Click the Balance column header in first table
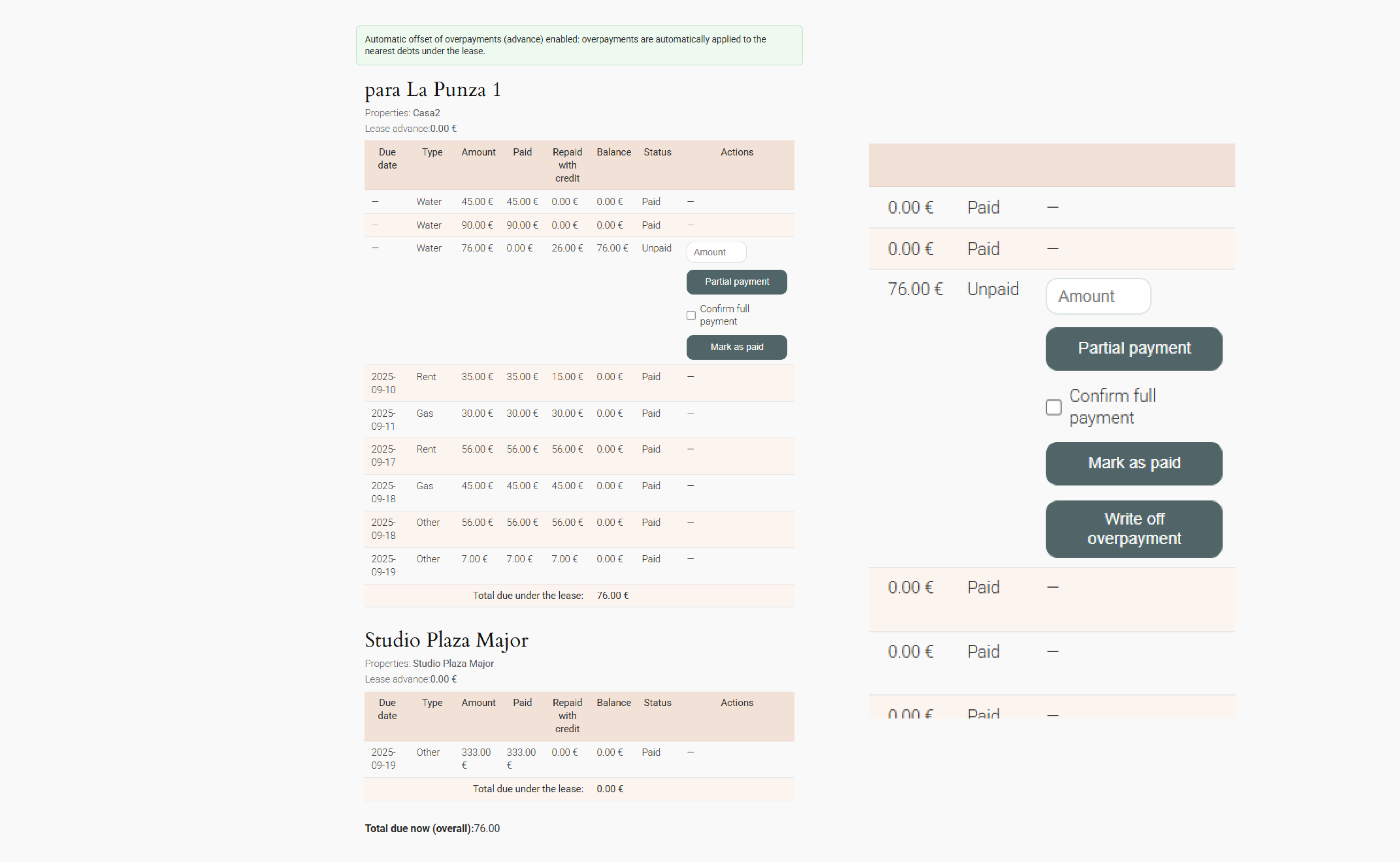Viewport: 1400px width, 862px height. tap(613, 152)
